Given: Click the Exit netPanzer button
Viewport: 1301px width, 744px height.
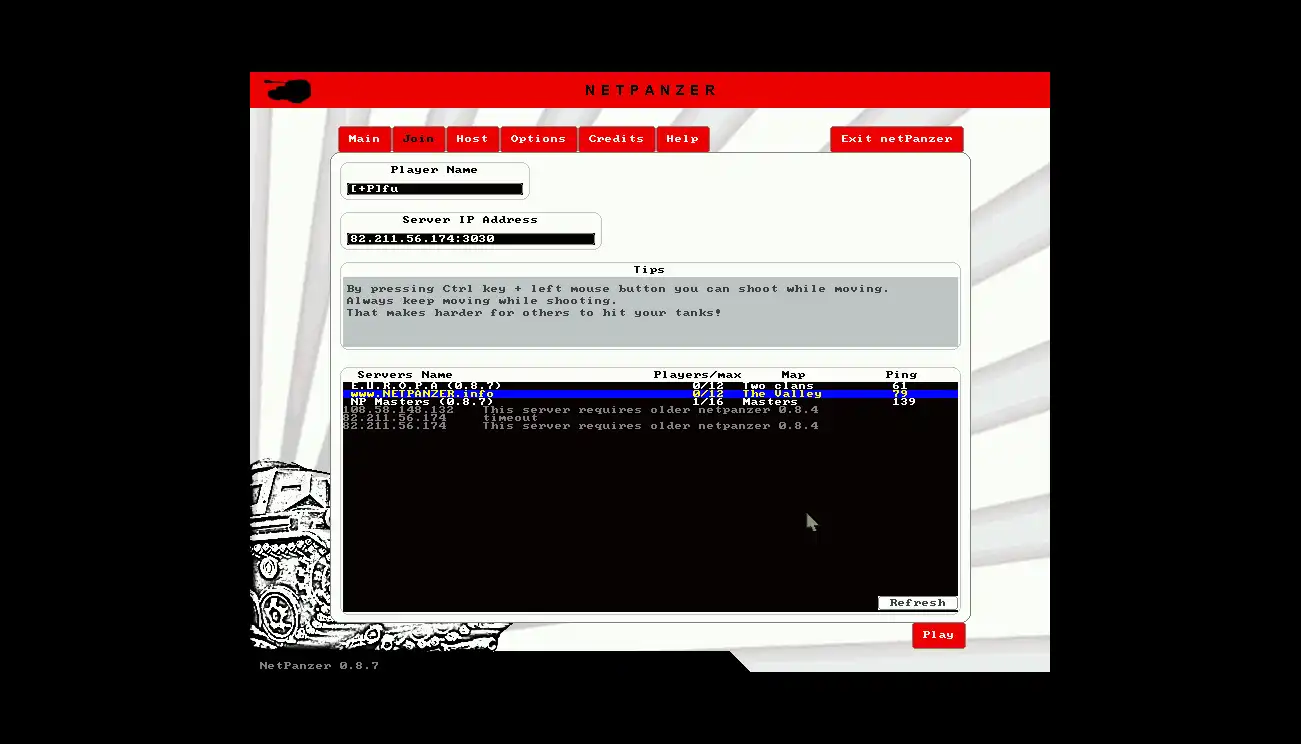Looking at the screenshot, I should [896, 139].
